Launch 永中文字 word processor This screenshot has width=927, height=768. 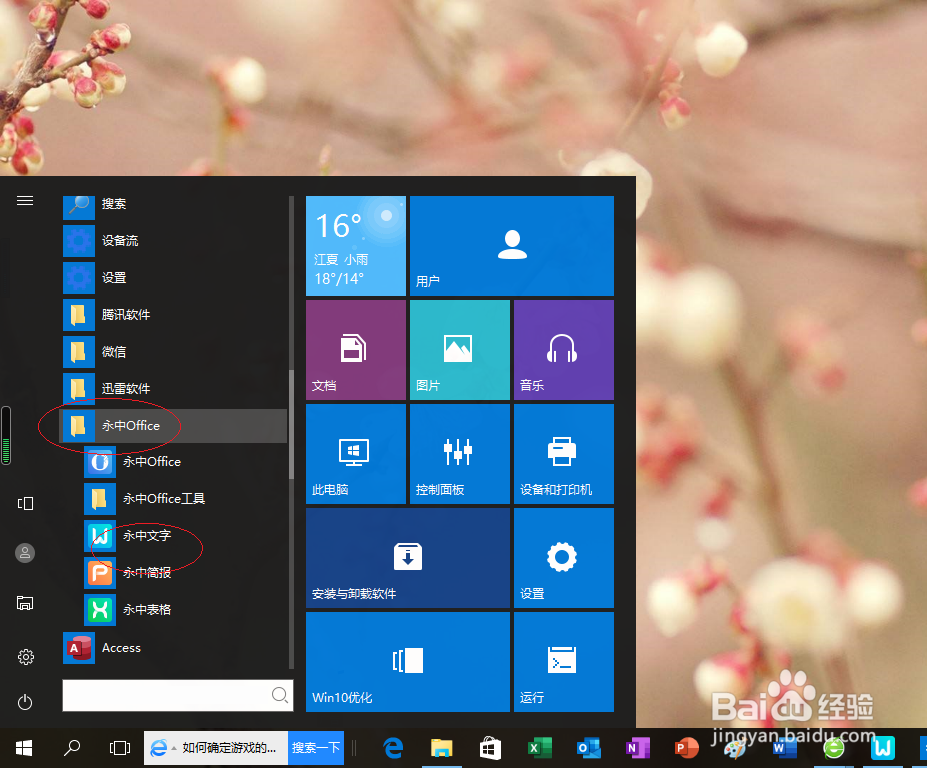(x=185, y=536)
